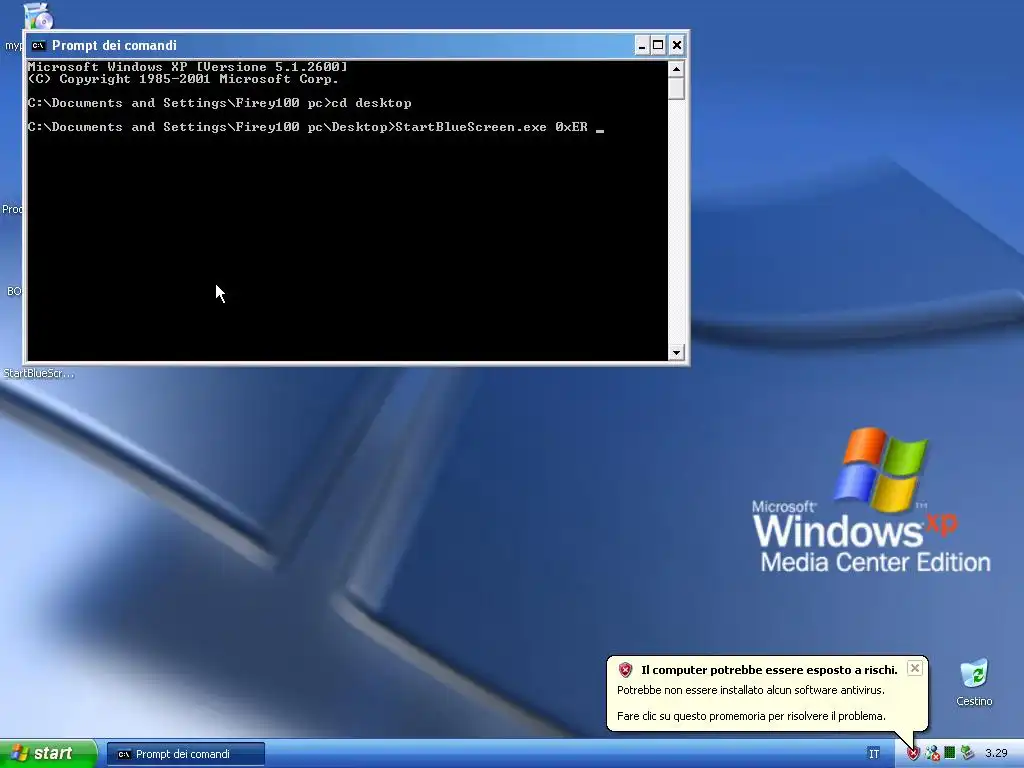Click the scrollbar up arrow in Command Prompt
Image resolution: width=1024 pixels, height=768 pixels.
coord(677,69)
